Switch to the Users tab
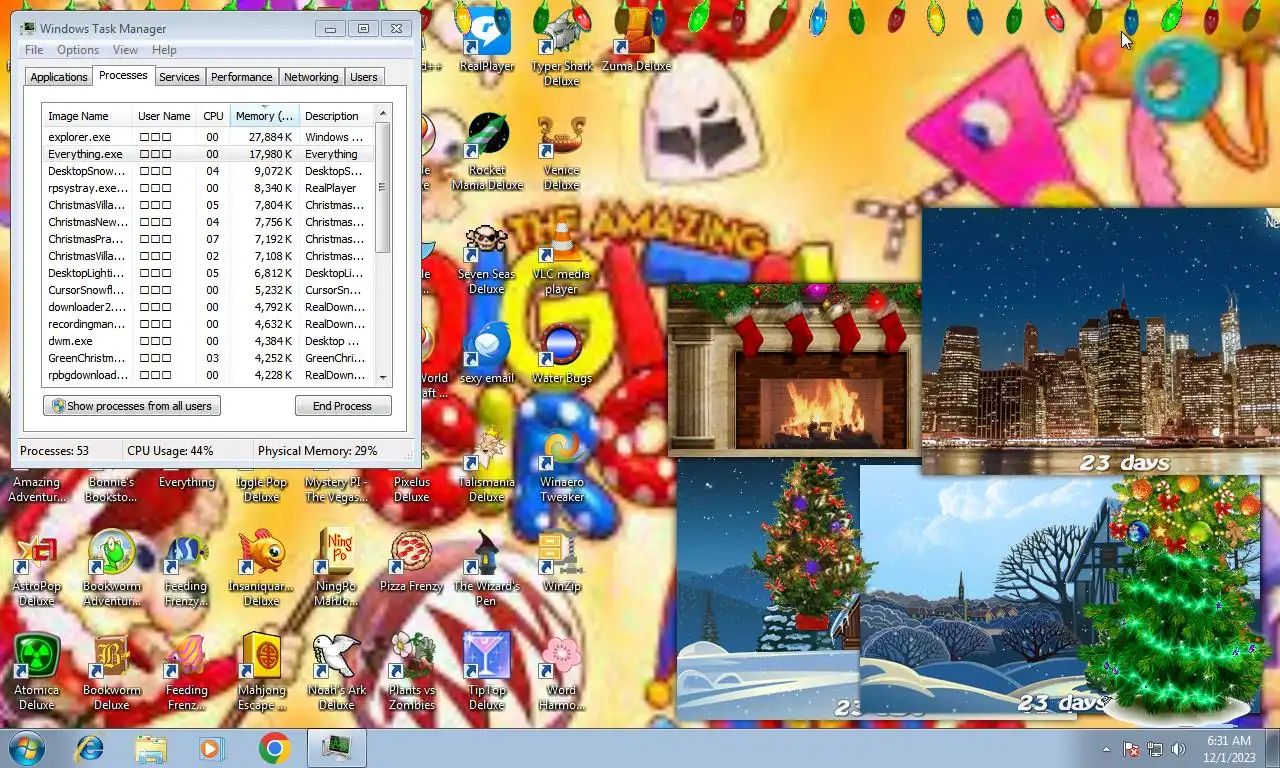Image resolution: width=1280 pixels, height=768 pixels. 364,77
